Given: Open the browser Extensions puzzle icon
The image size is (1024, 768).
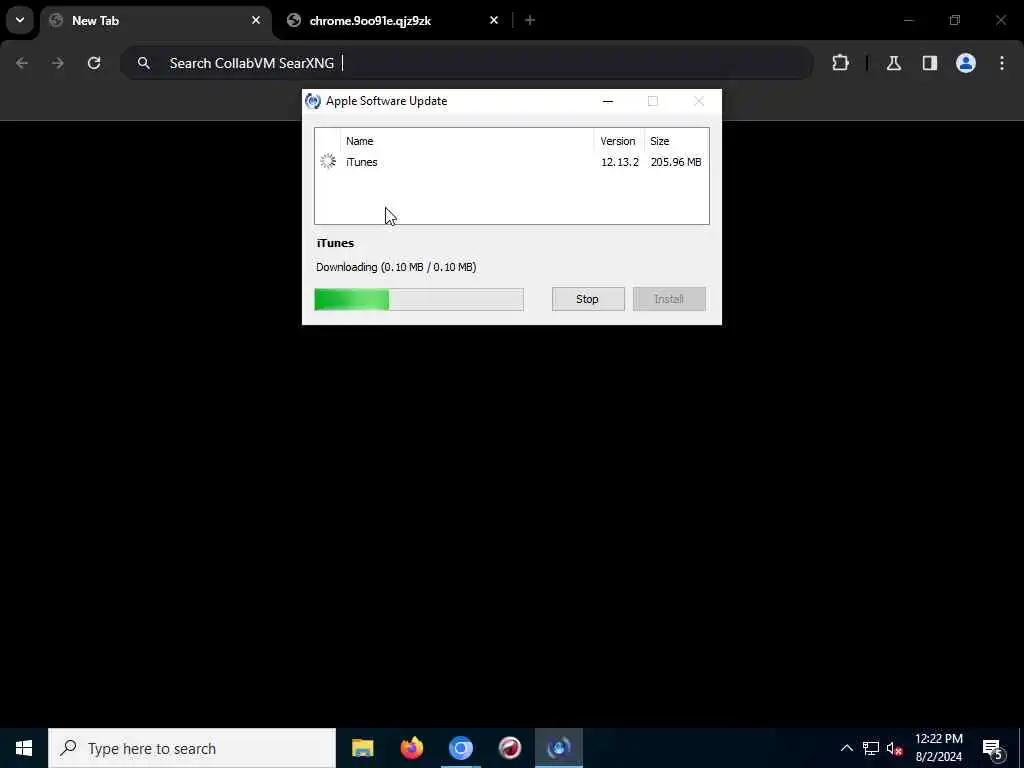Looking at the screenshot, I should coord(840,63).
